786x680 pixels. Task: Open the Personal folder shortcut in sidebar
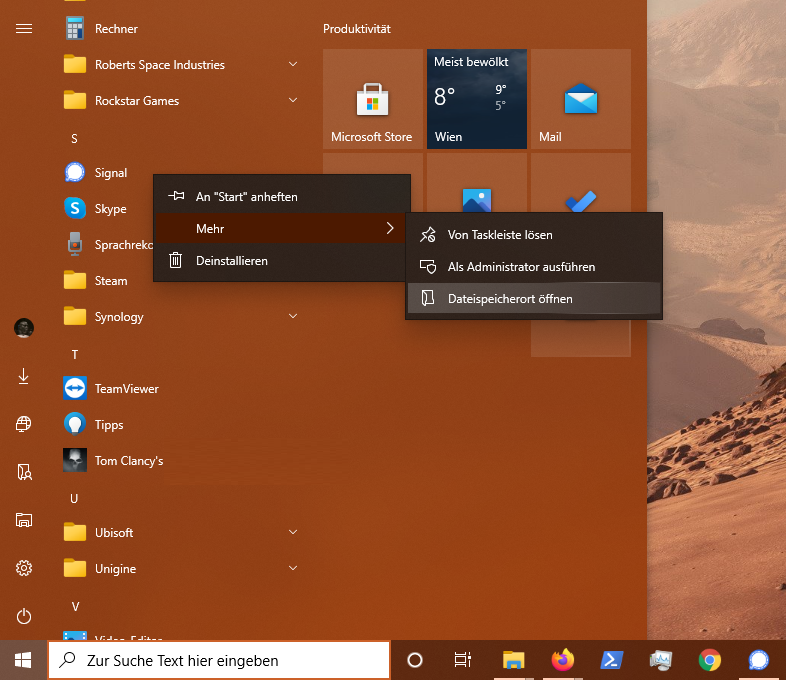pyautogui.click(x=24, y=472)
